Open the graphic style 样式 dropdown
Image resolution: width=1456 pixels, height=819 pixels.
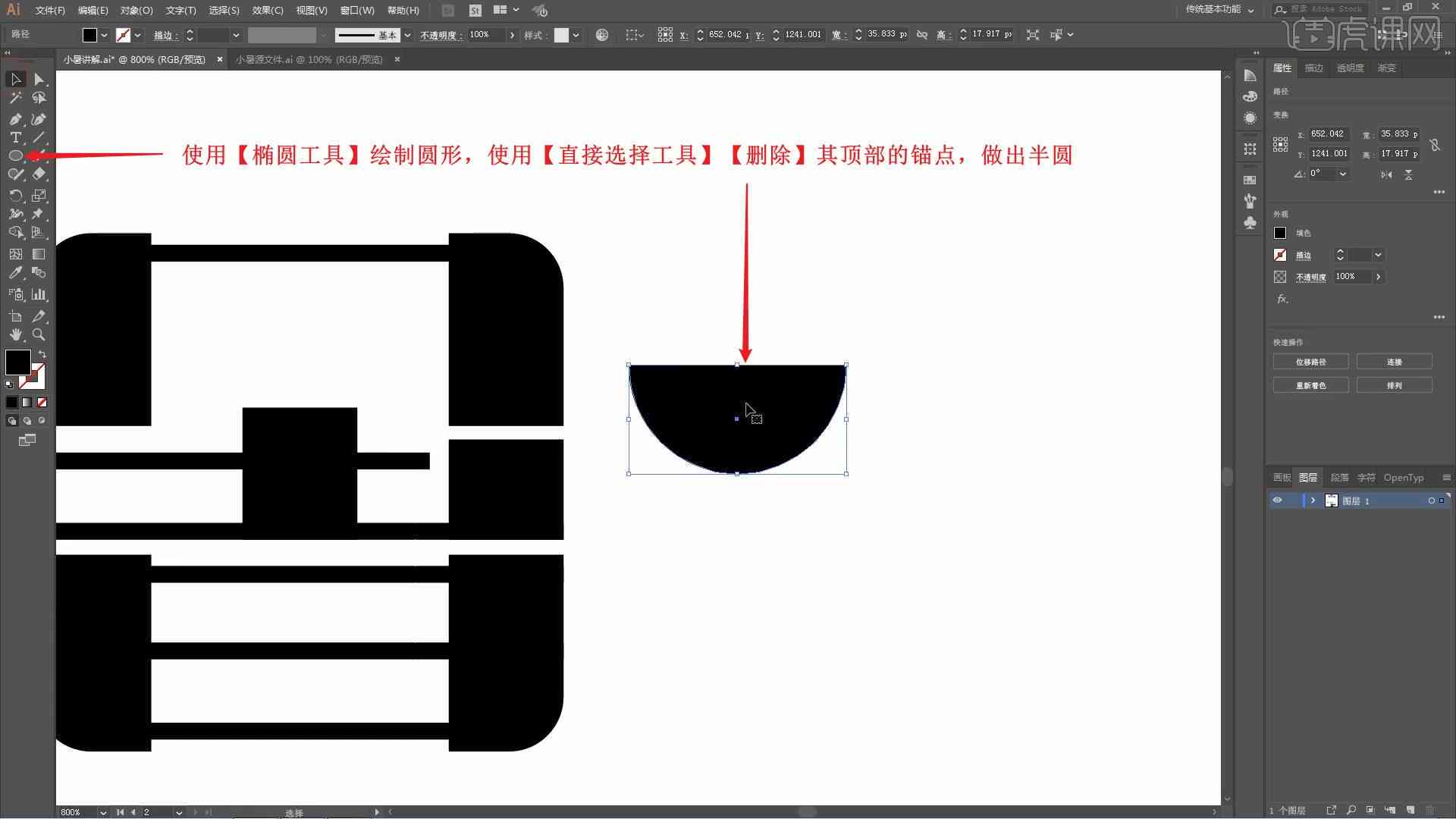tap(576, 35)
